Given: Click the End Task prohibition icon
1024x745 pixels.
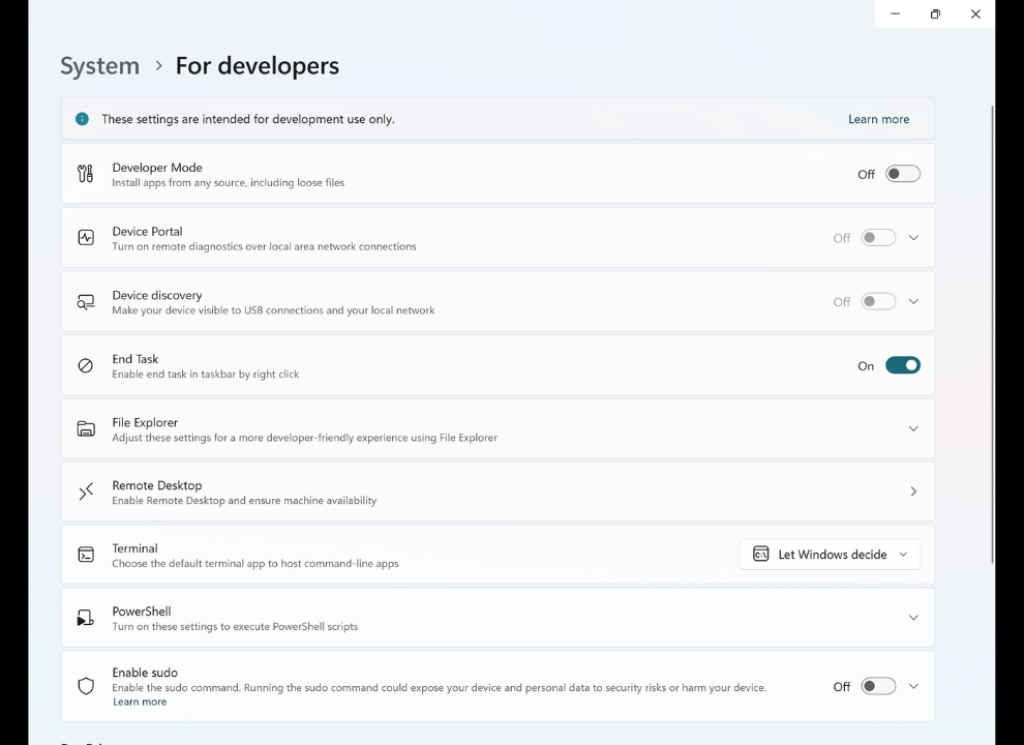Looking at the screenshot, I should point(86,365).
